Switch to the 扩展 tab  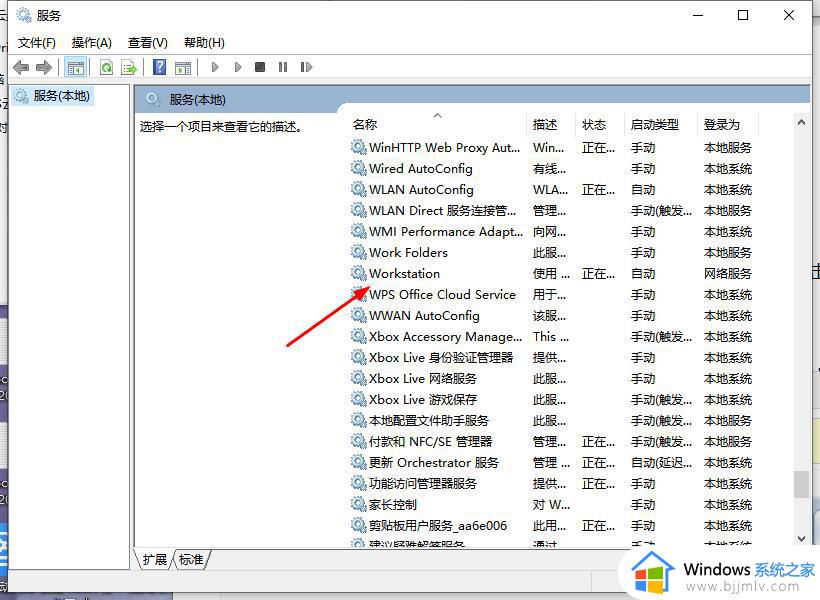pyautogui.click(x=155, y=559)
